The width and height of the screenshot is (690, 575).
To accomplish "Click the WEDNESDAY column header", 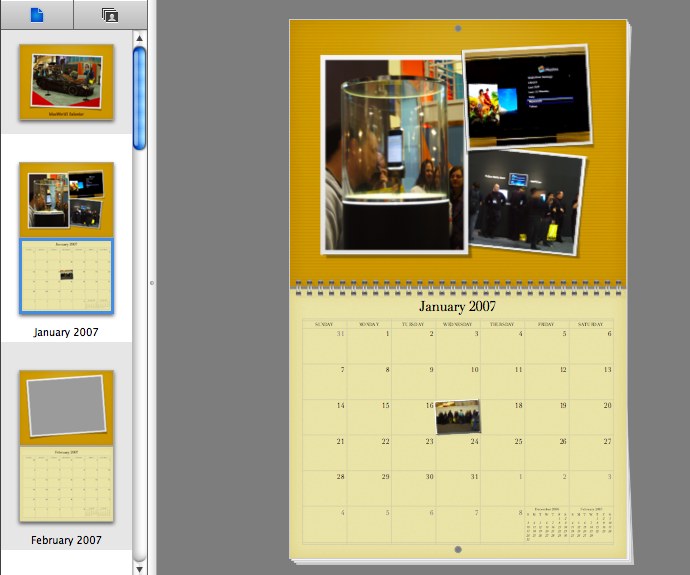I will point(458,324).
